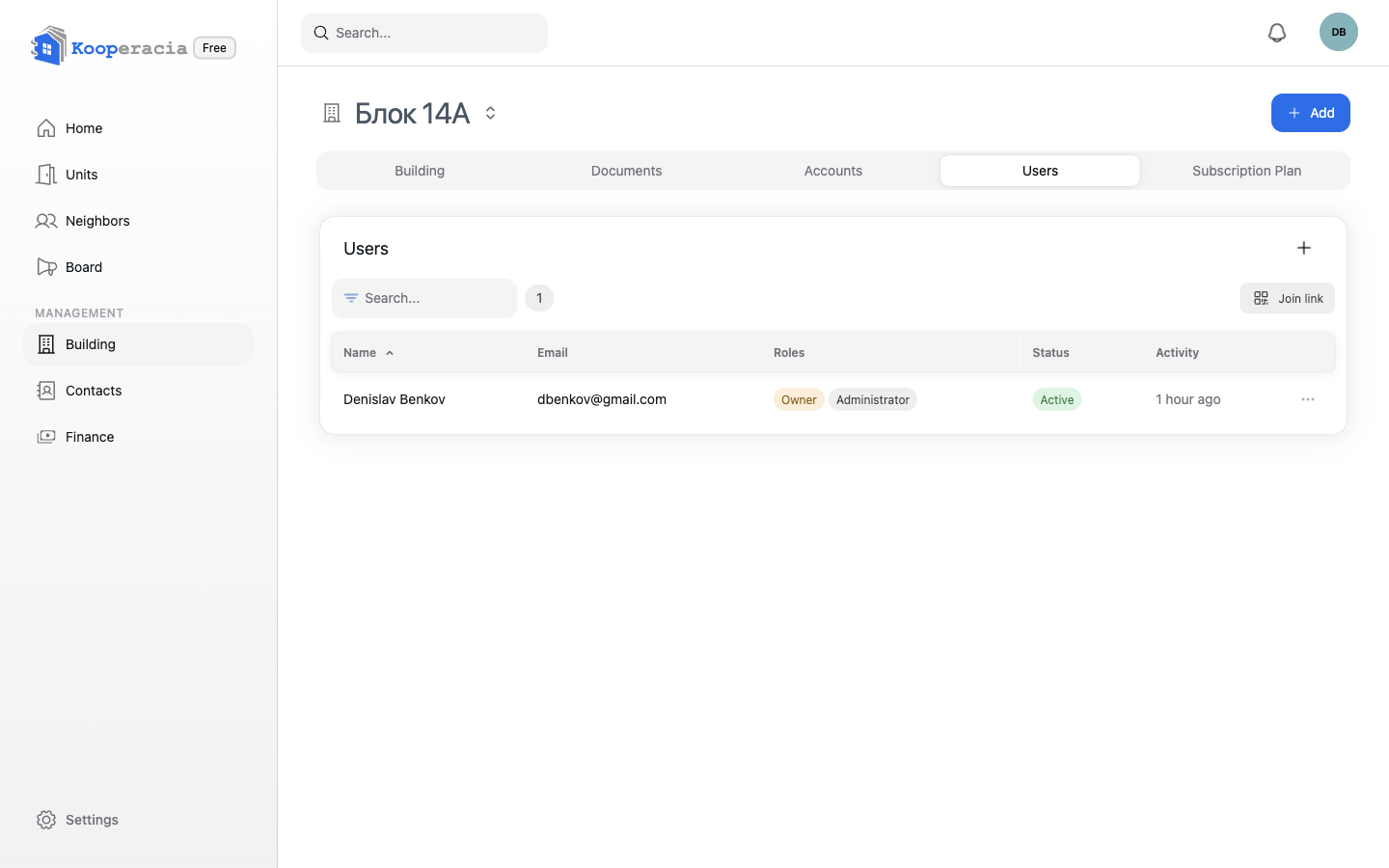Open the Finance section

[138, 437]
